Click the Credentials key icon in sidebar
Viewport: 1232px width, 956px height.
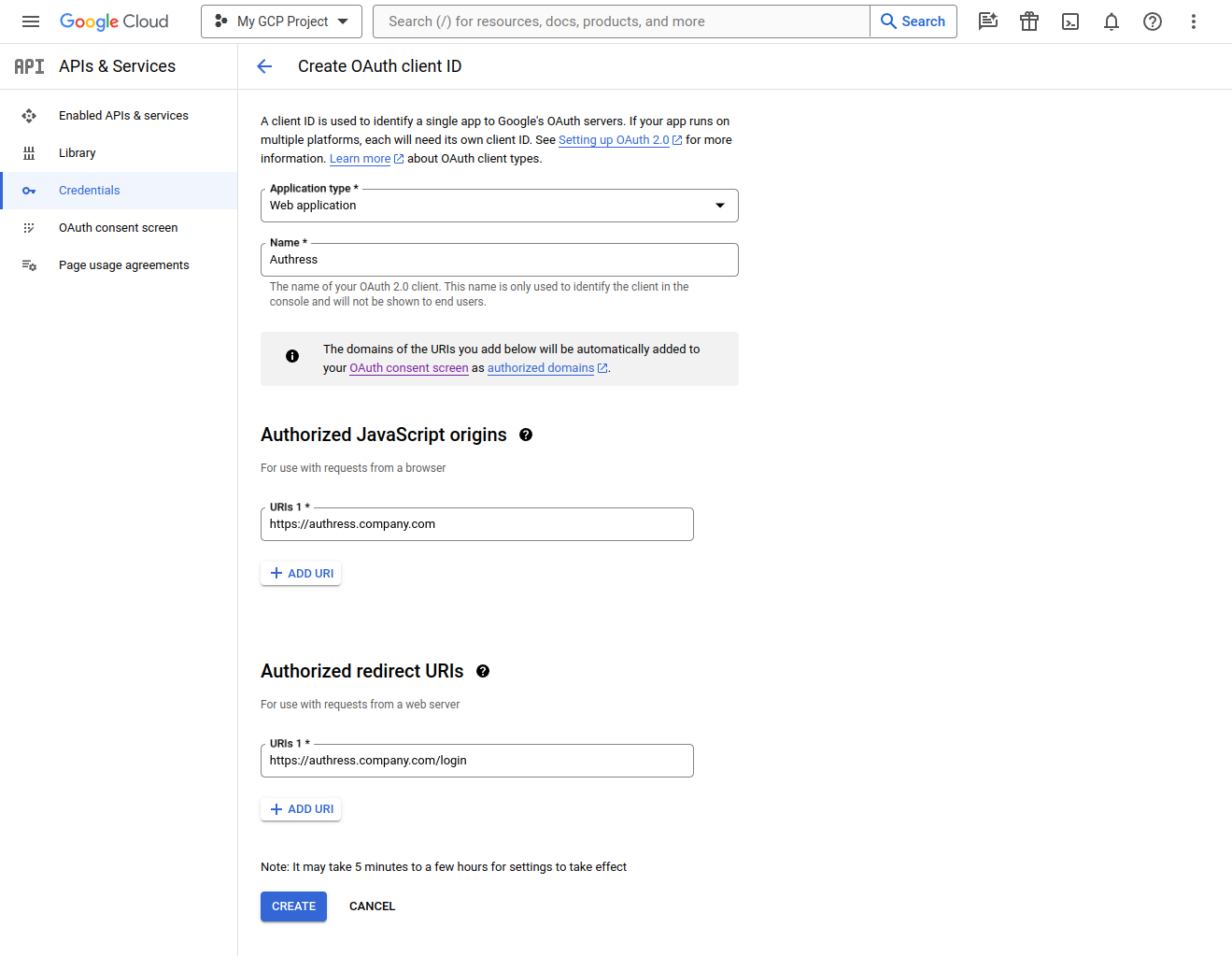pyautogui.click(x=29, y=190)
